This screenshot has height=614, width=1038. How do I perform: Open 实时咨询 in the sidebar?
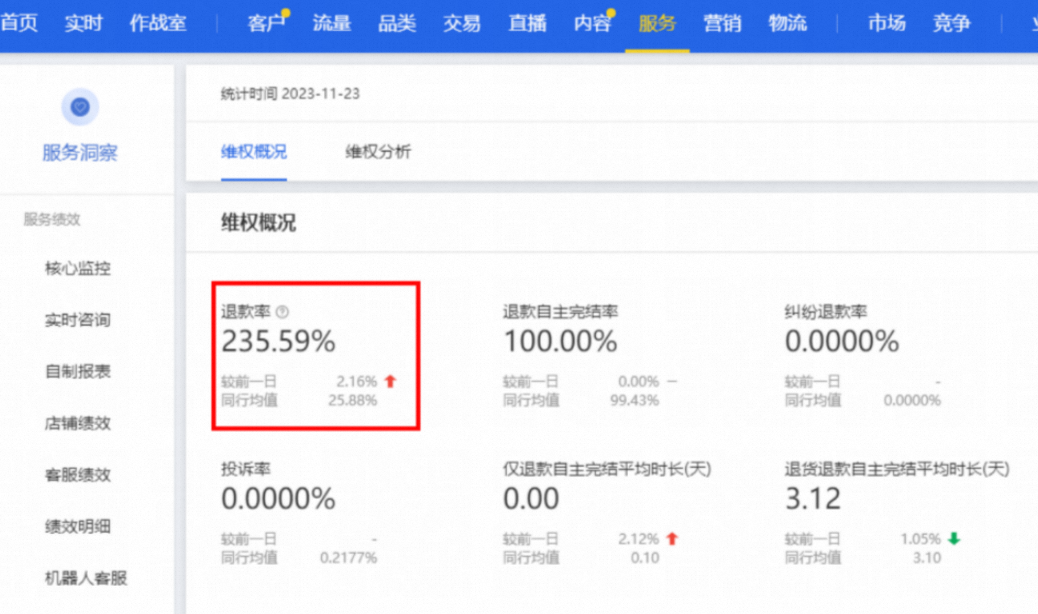(x=77, y=320)
